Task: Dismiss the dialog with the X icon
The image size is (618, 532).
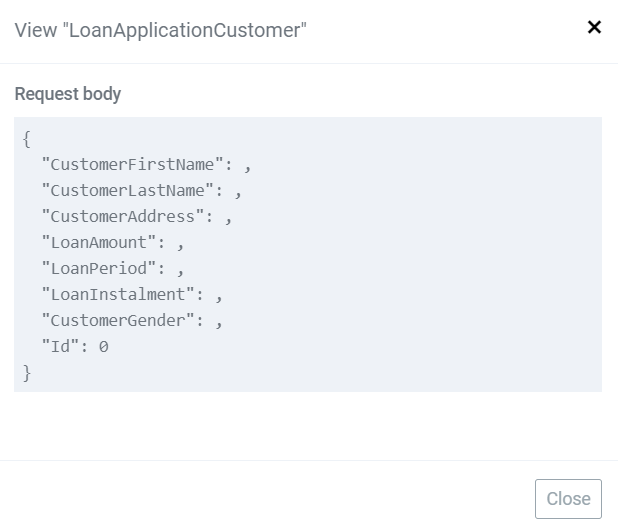Action: tap(594, 27)
